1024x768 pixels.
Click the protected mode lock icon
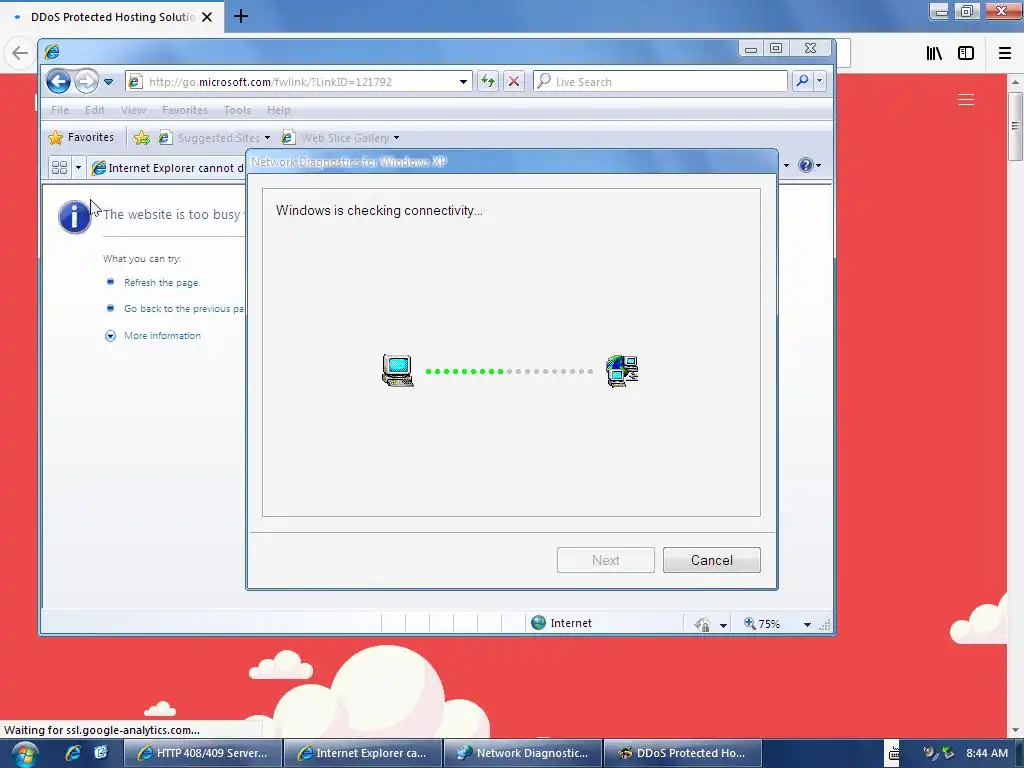(x=703, y=624)
